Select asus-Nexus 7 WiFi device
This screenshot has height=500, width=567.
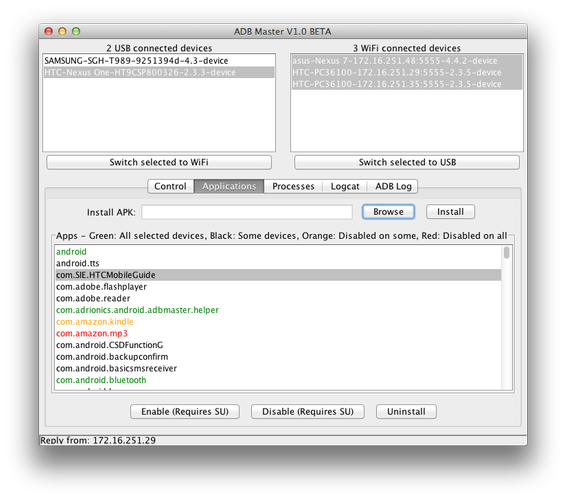coord(407,60)
